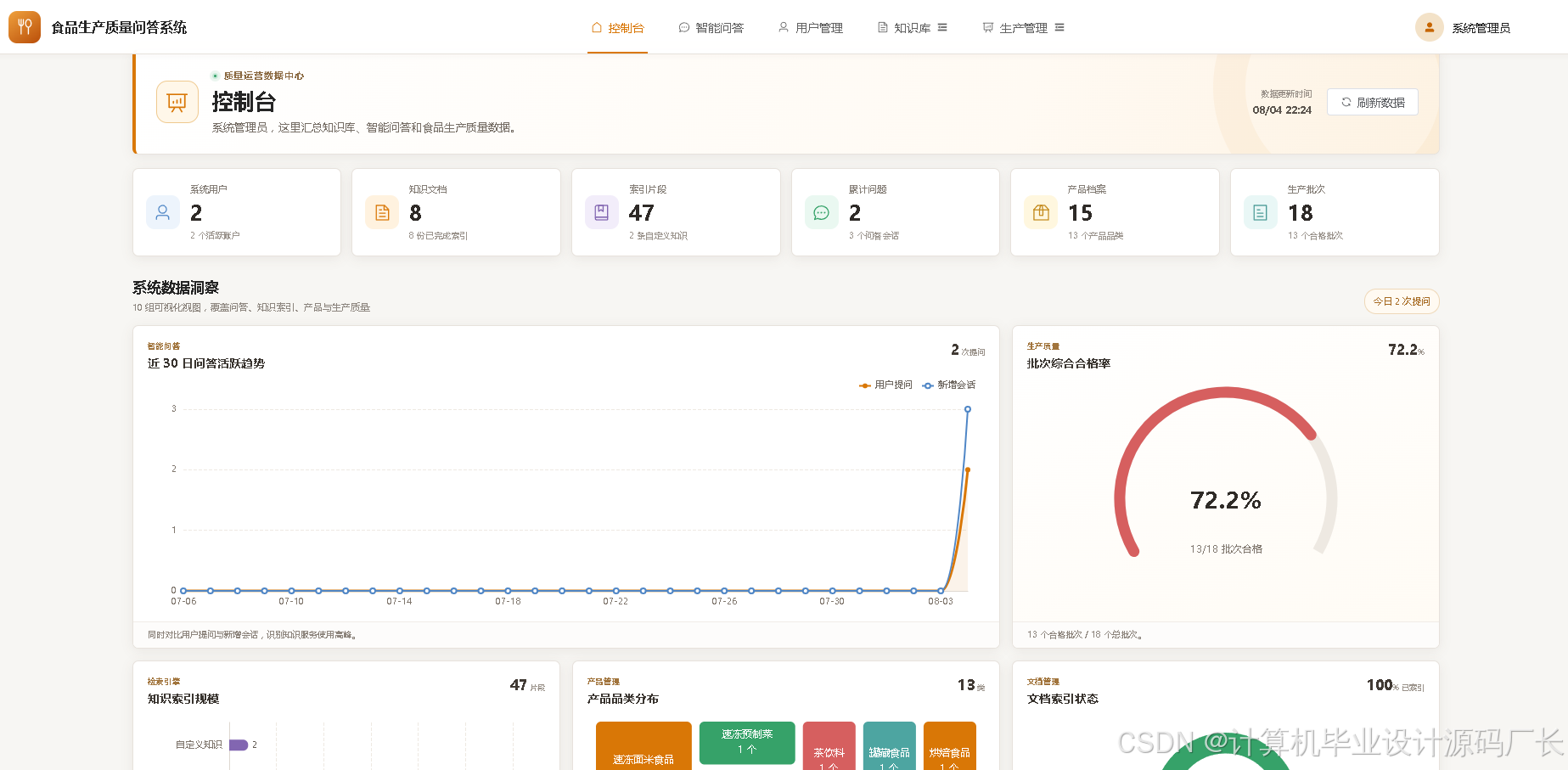Click the 生产管理 presentation icon in navigation
This screenshot has width=1568, height=770.
pyautogui.click(x=988, y=27)
